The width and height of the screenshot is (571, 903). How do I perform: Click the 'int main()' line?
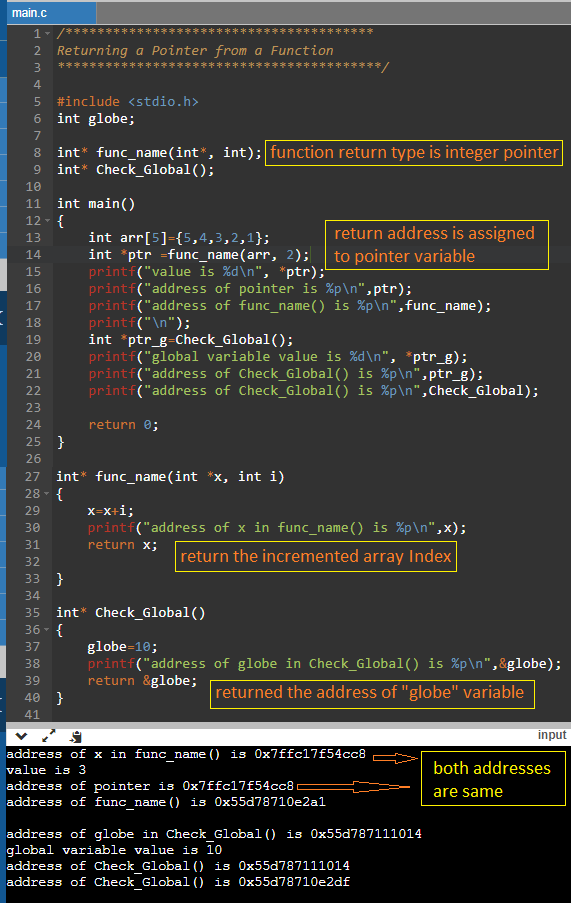pyautogui.click(x=96, y=204)
